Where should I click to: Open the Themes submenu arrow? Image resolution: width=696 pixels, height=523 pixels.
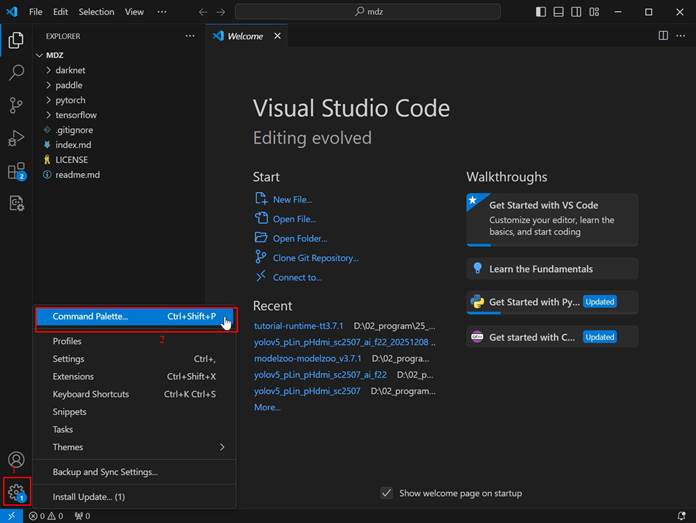(x=221, y=447)
